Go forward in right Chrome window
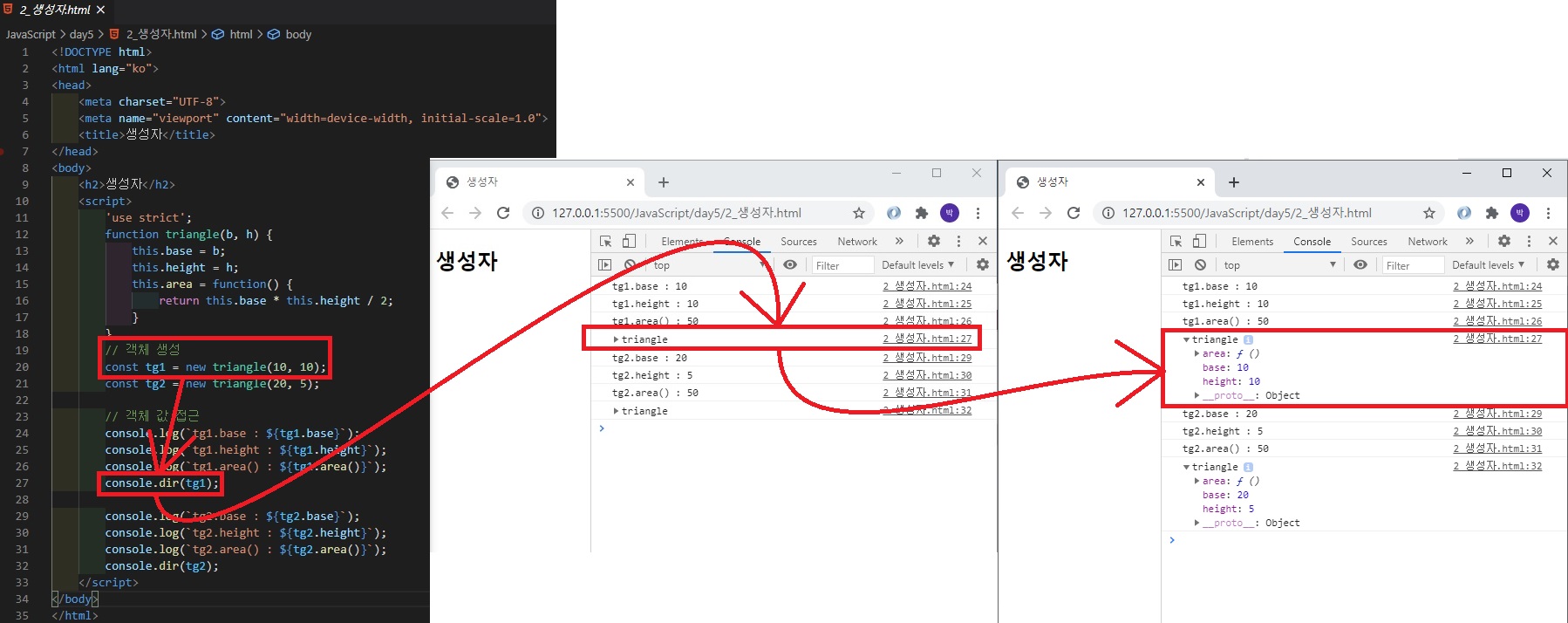This screenshot has height=623, width=1568. (1046, 213)
